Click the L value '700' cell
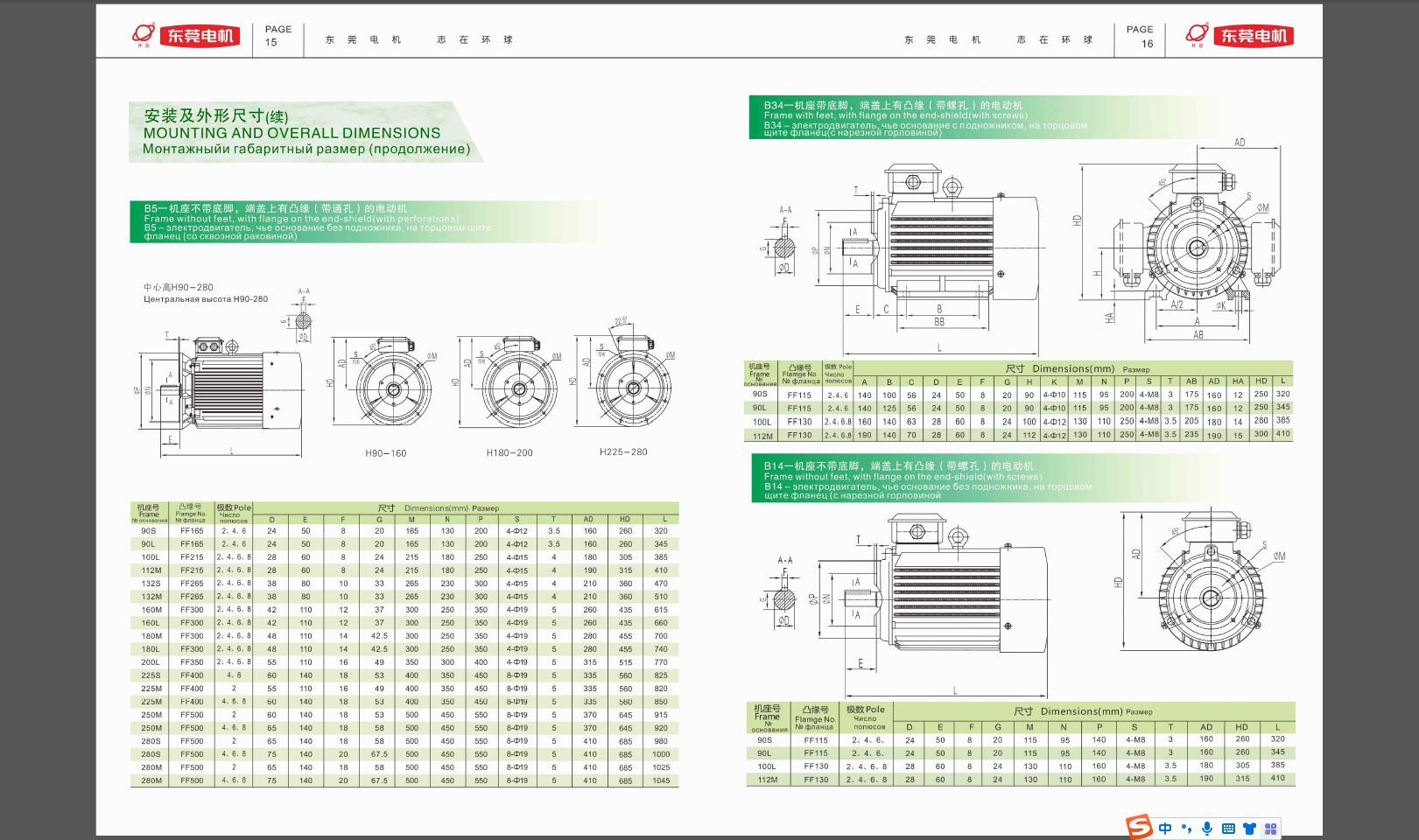This screenshot has height=840, width=1419. [661, 636]
